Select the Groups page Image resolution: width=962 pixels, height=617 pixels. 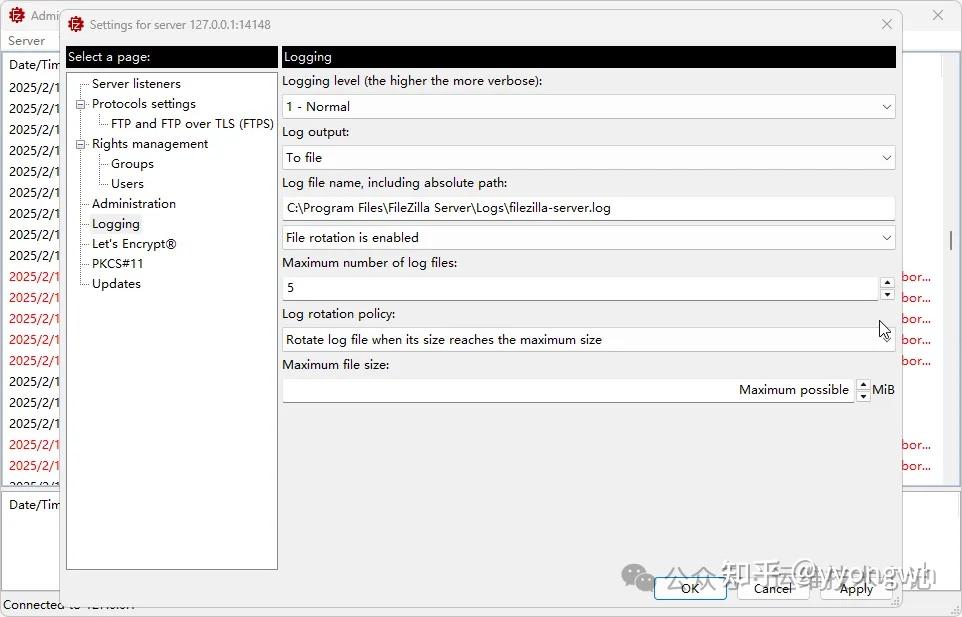point(131,163)
